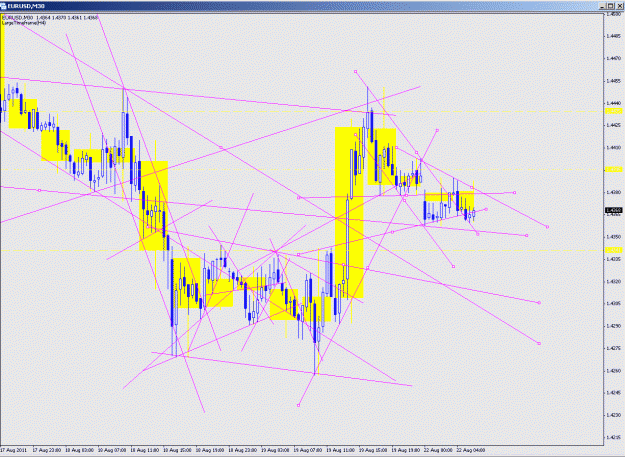Viewport: 625px width, 457px height.
Task: Select the EURUSD,M30 OHLC info line in chart
Action: [x=50, y=18]
